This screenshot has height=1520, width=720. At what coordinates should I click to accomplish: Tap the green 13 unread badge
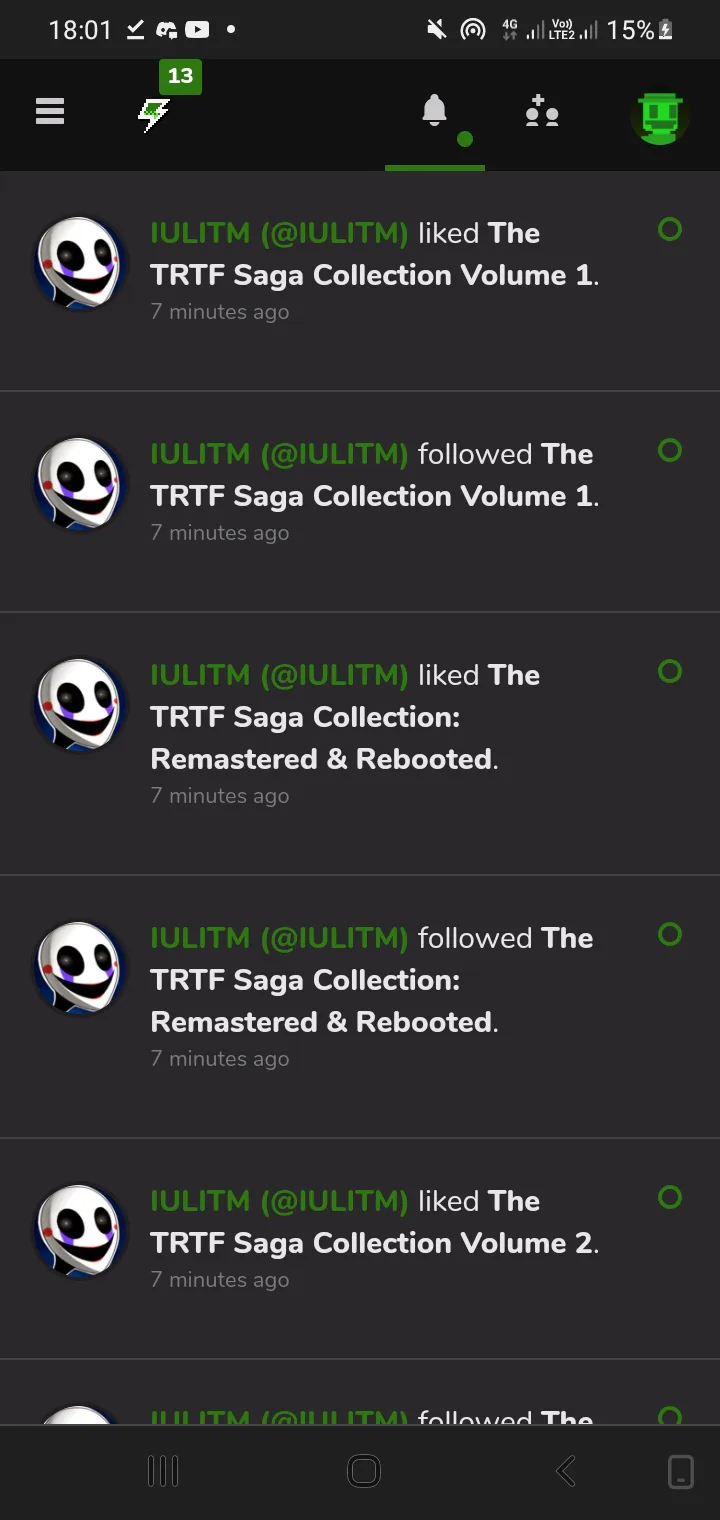coord(180,76)
